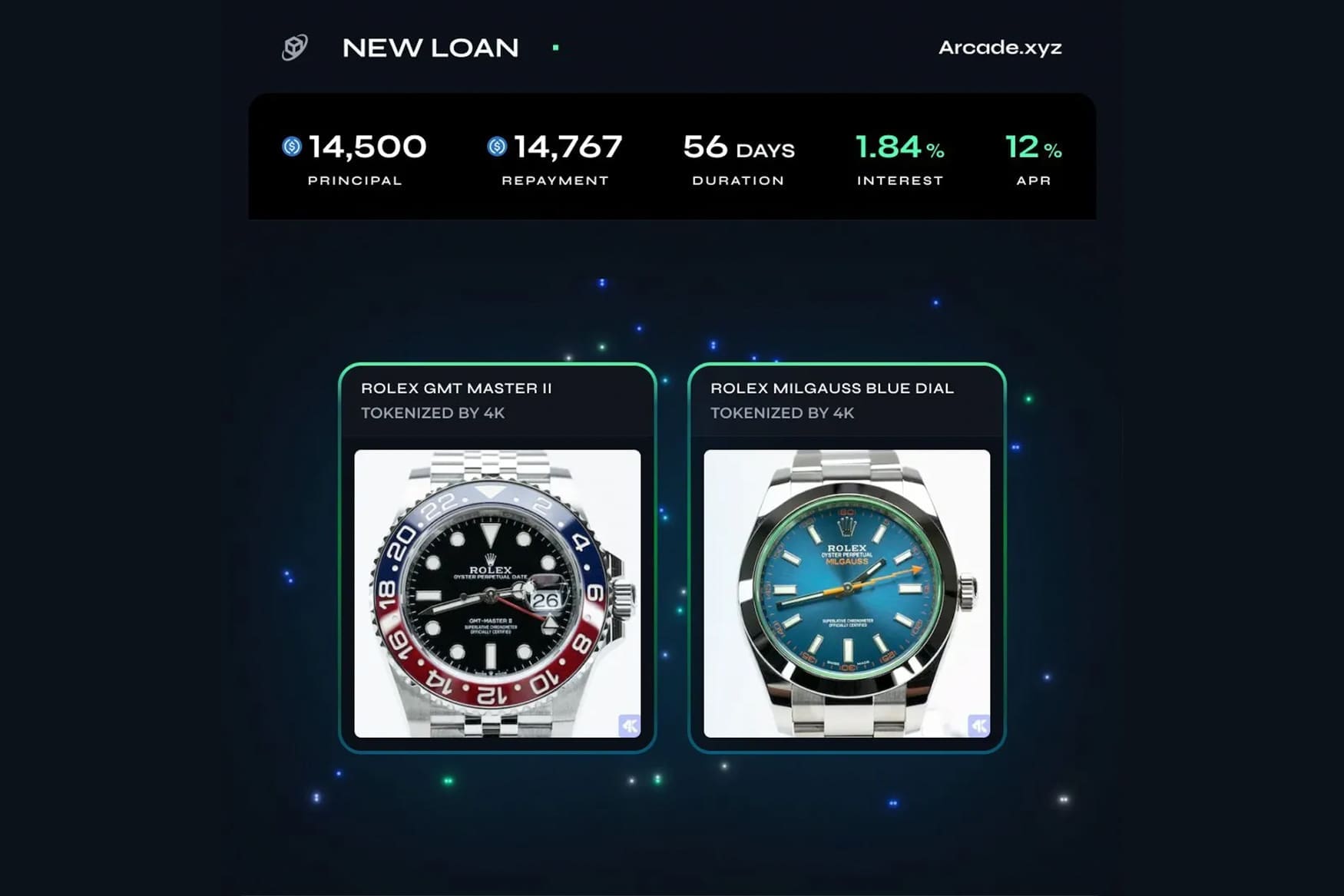Select the 14,500 principal amount
The image size is (1344, 896).
click(x=367, y=147)
